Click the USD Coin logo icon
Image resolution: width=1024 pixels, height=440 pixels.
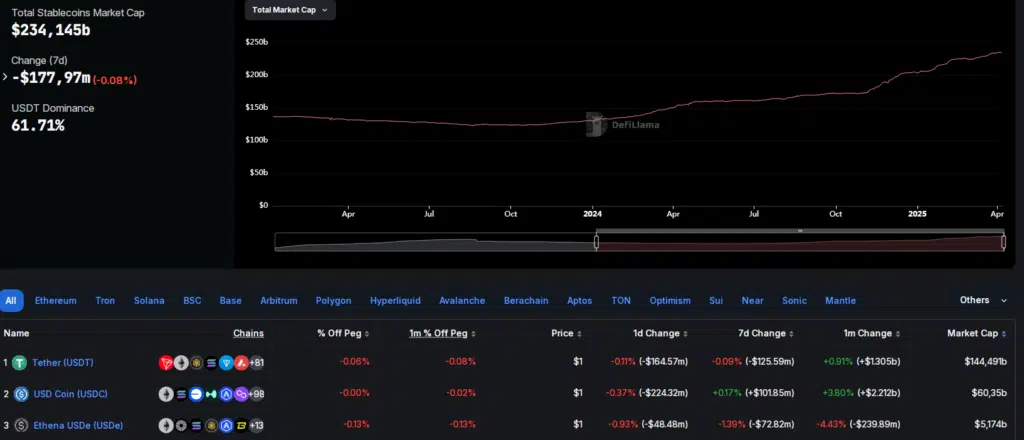click(x=21, y=394)
